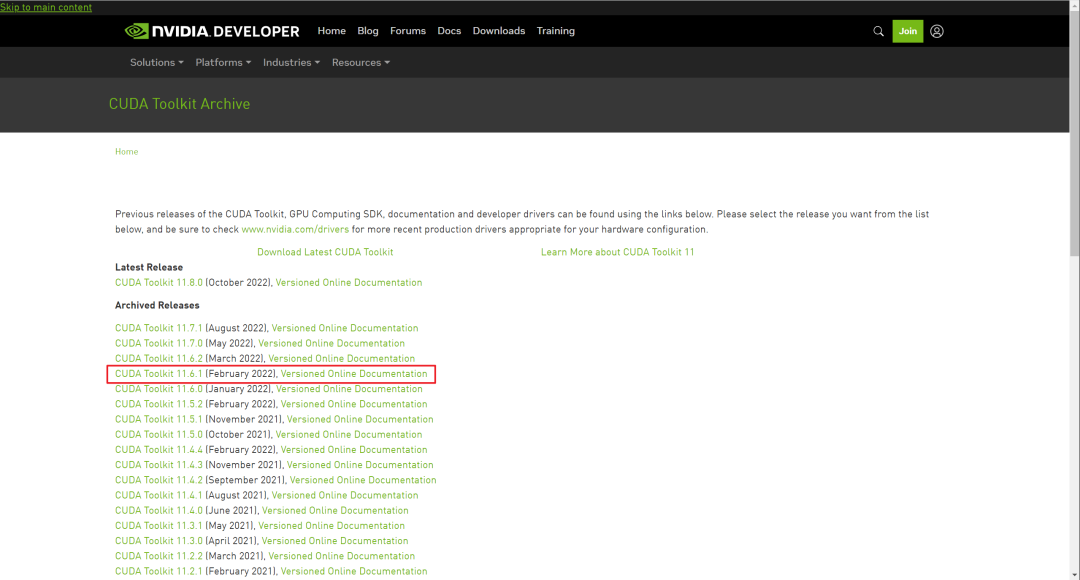Open Versioned Online Documentation for 11.4.3
The image size is (1080, 580).
(x=360, y=464)
